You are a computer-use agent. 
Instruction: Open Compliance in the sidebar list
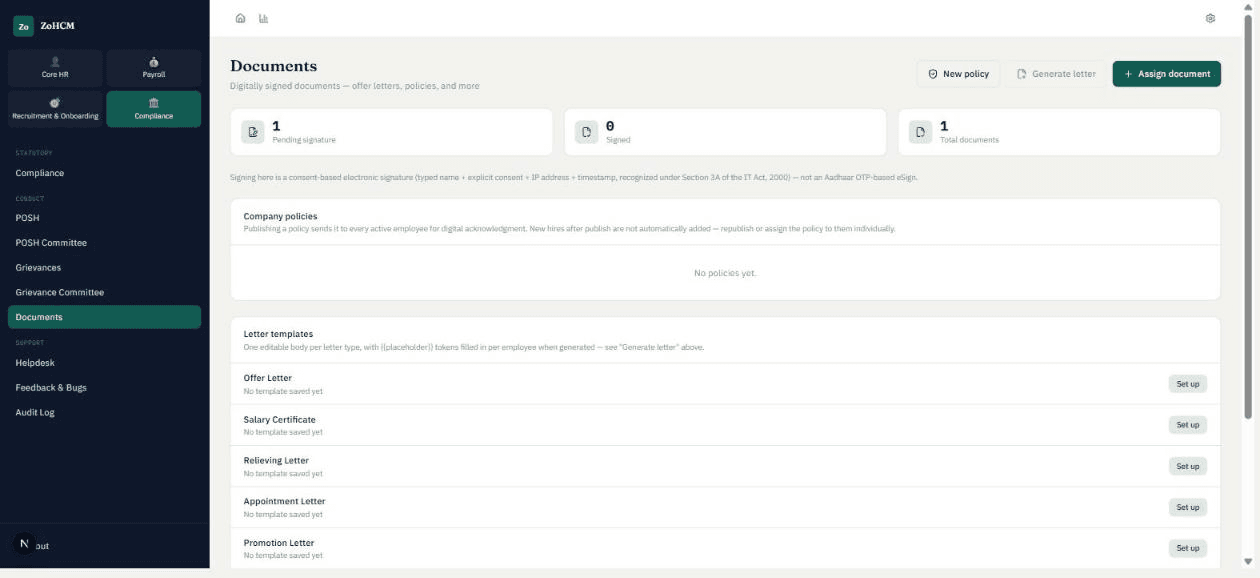coord(104,173)
